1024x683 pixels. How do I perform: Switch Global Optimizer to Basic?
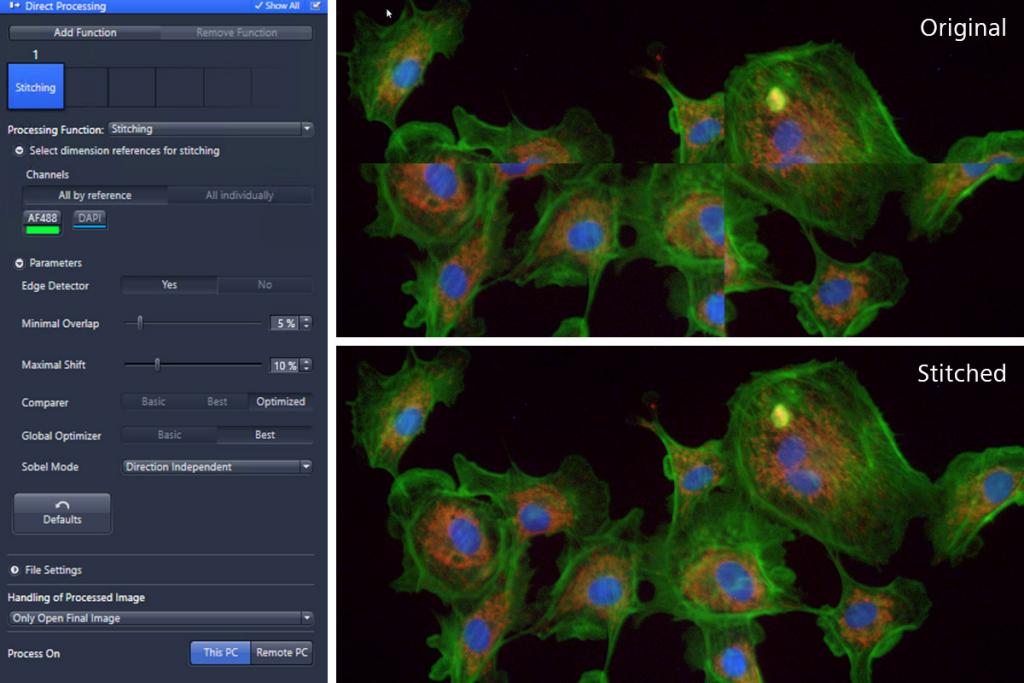click(x=168, y=435)
